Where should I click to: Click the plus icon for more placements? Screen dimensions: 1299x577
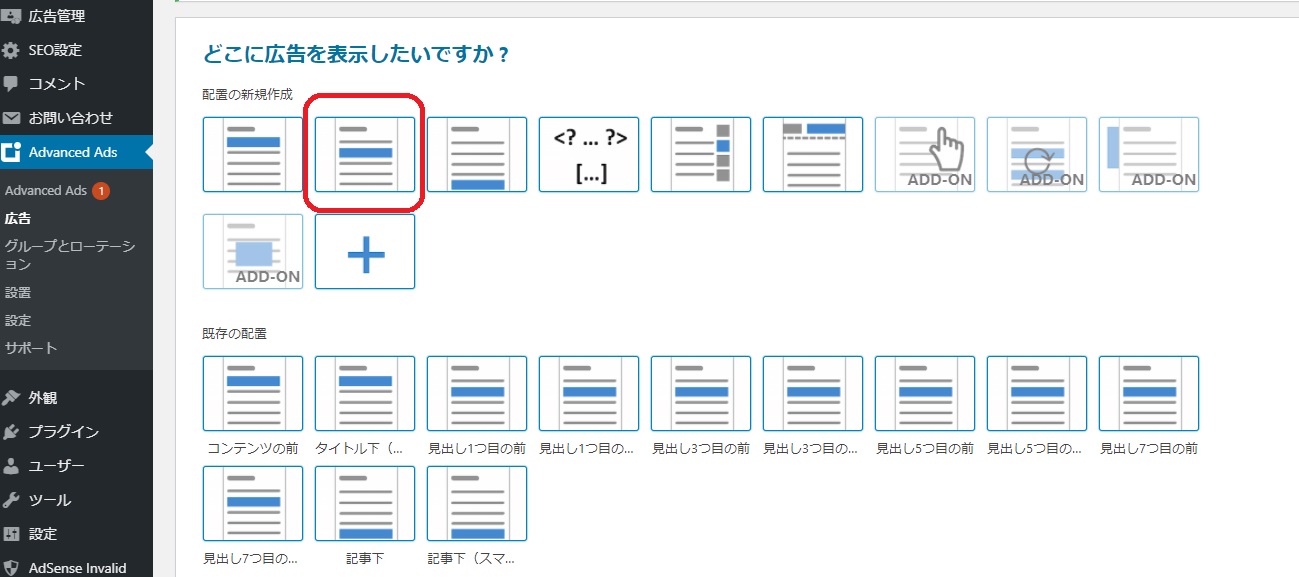click(365, 251)
